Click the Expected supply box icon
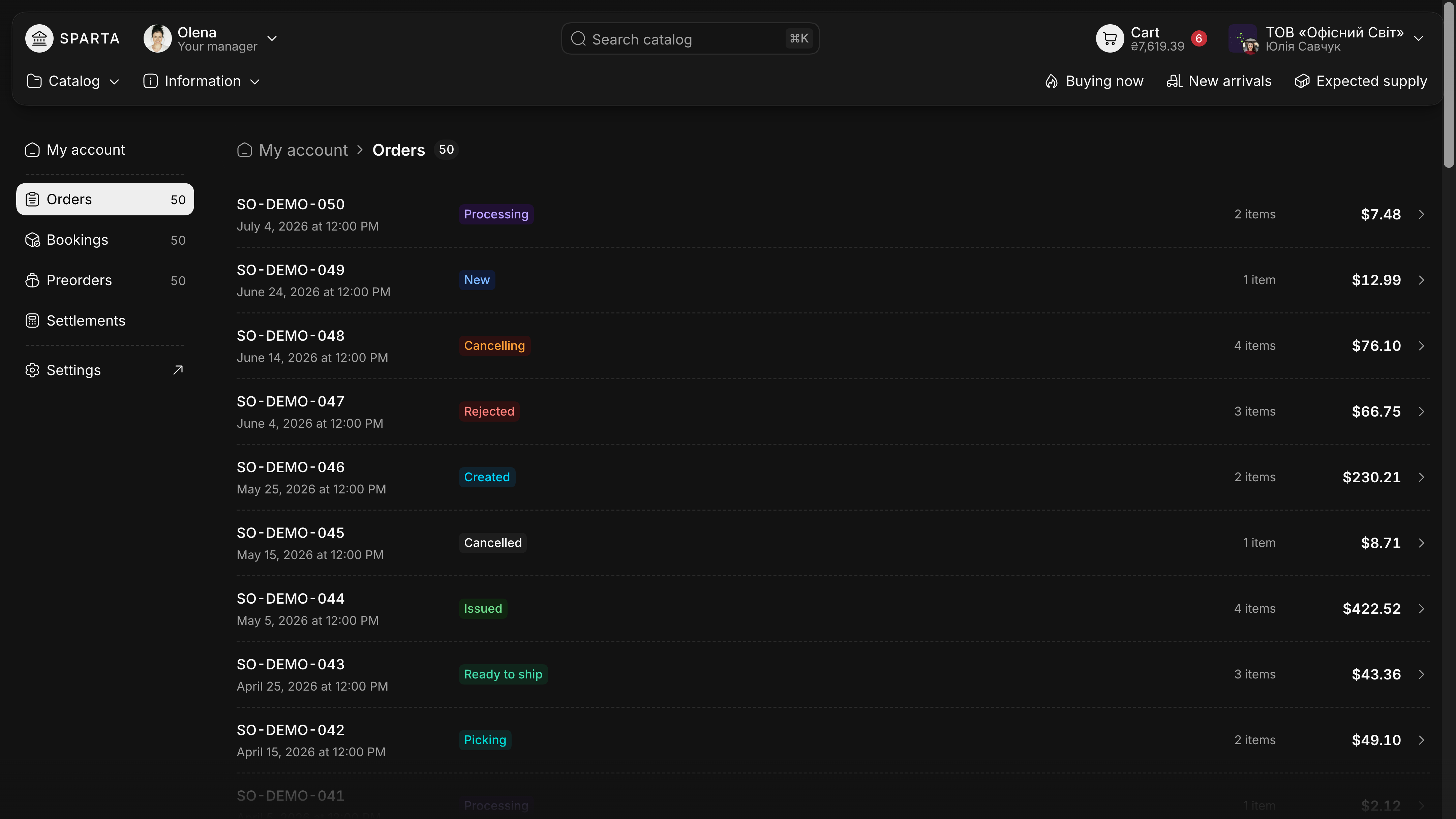 click(1302, 81)
